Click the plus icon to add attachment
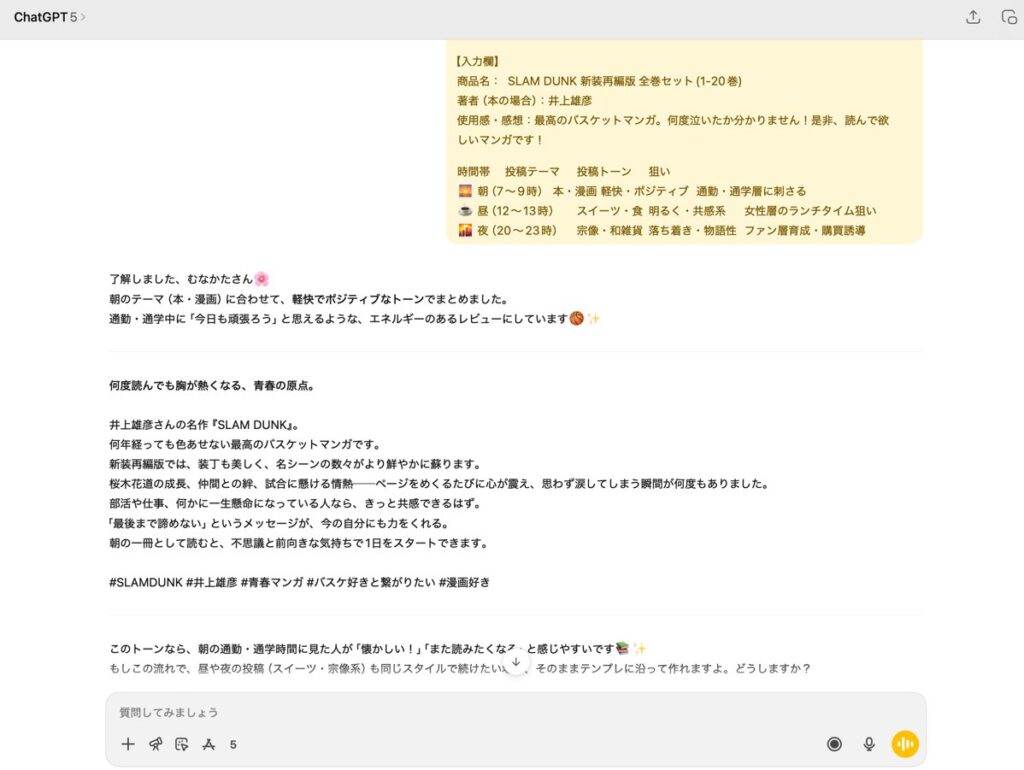1024x770 pixels. point(128,744)
